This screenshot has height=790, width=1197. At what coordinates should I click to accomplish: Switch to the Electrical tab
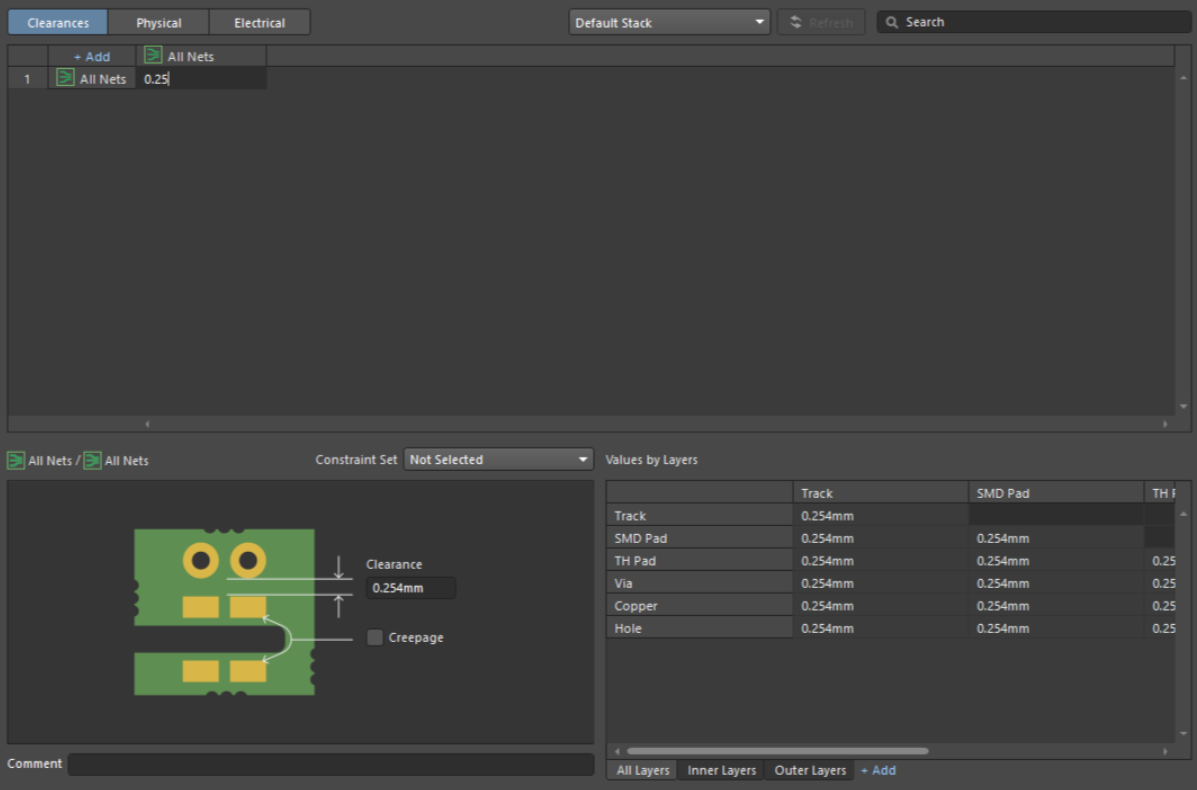(x=259, y=22)
